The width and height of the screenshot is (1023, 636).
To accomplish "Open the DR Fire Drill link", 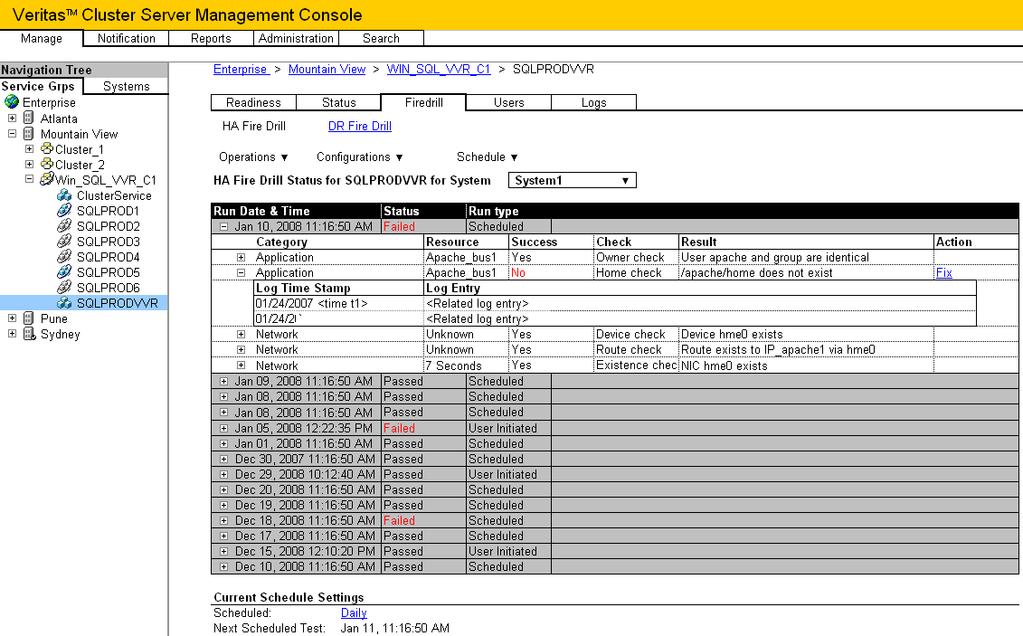I will pos(359,126).
